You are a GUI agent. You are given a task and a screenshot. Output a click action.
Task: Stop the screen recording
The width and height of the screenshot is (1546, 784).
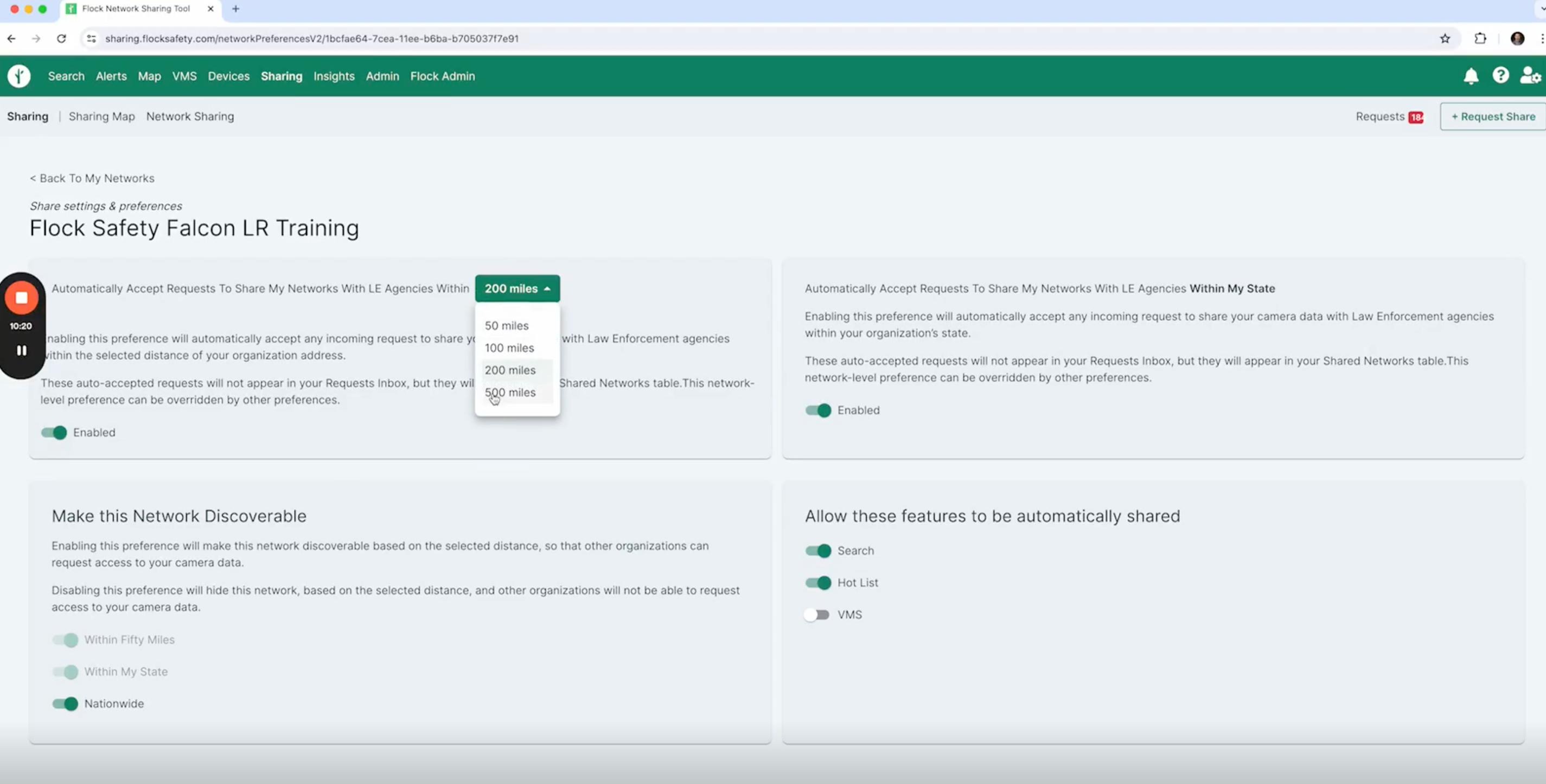(21, 298)
